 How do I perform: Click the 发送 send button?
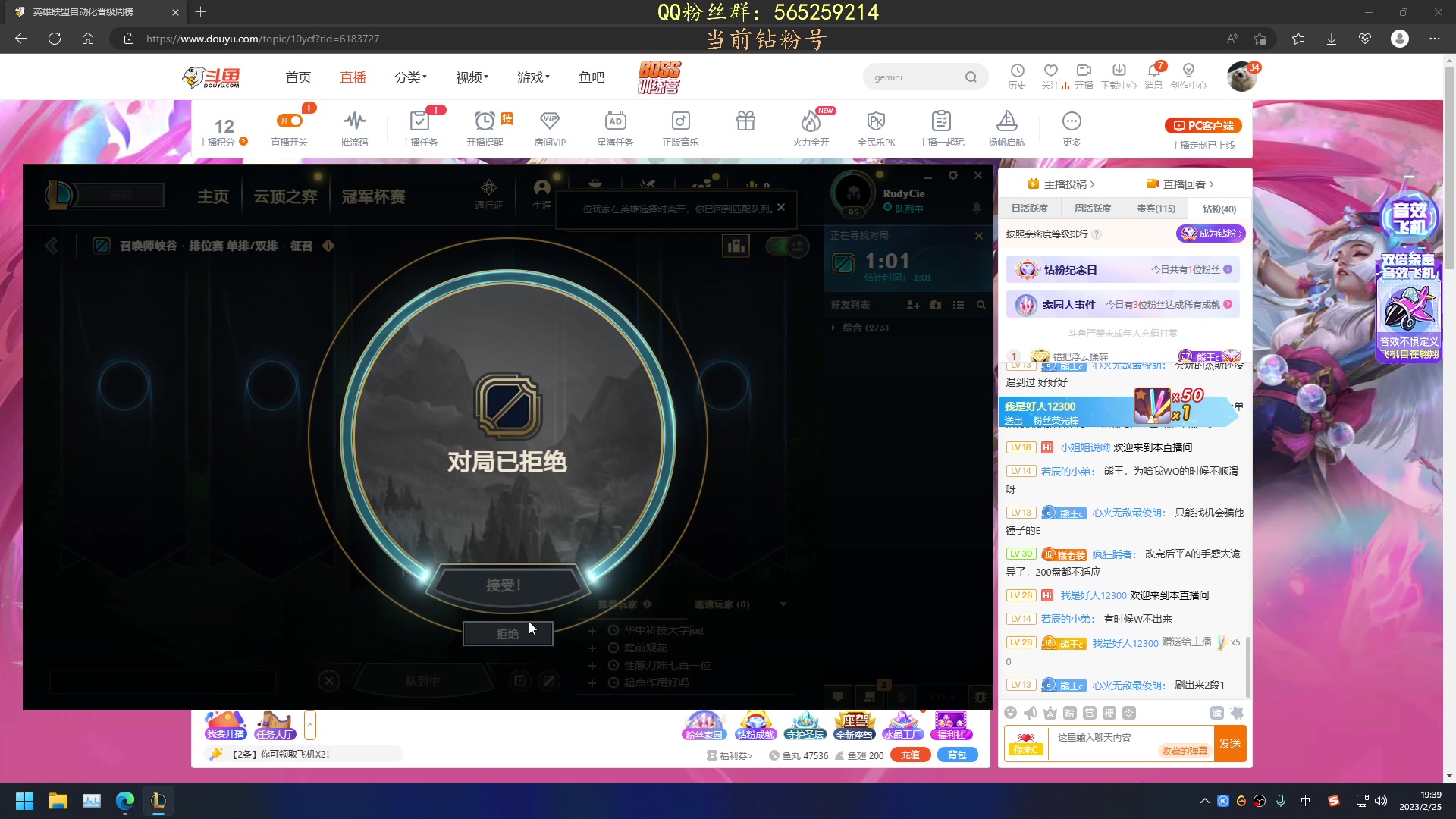1229,744
